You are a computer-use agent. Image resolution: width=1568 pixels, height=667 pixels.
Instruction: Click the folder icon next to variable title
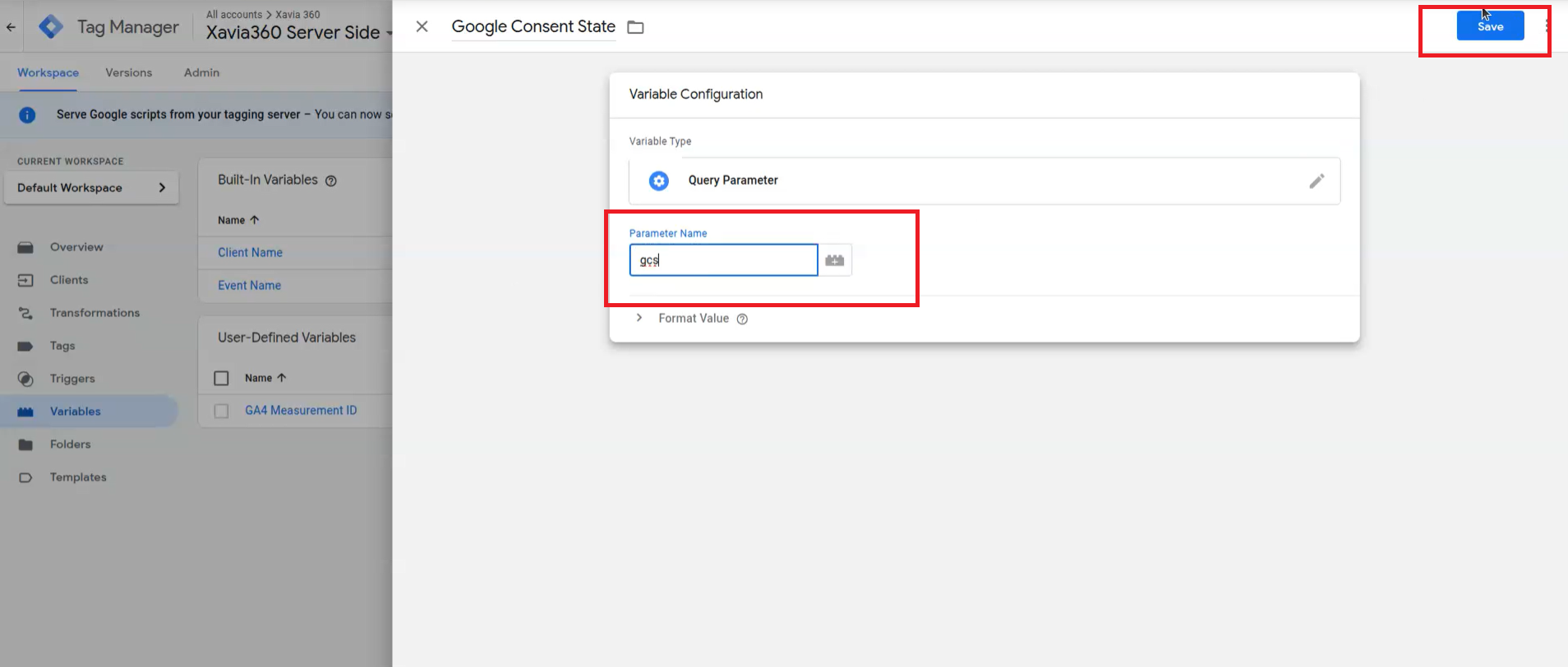[x=635, y=27]
